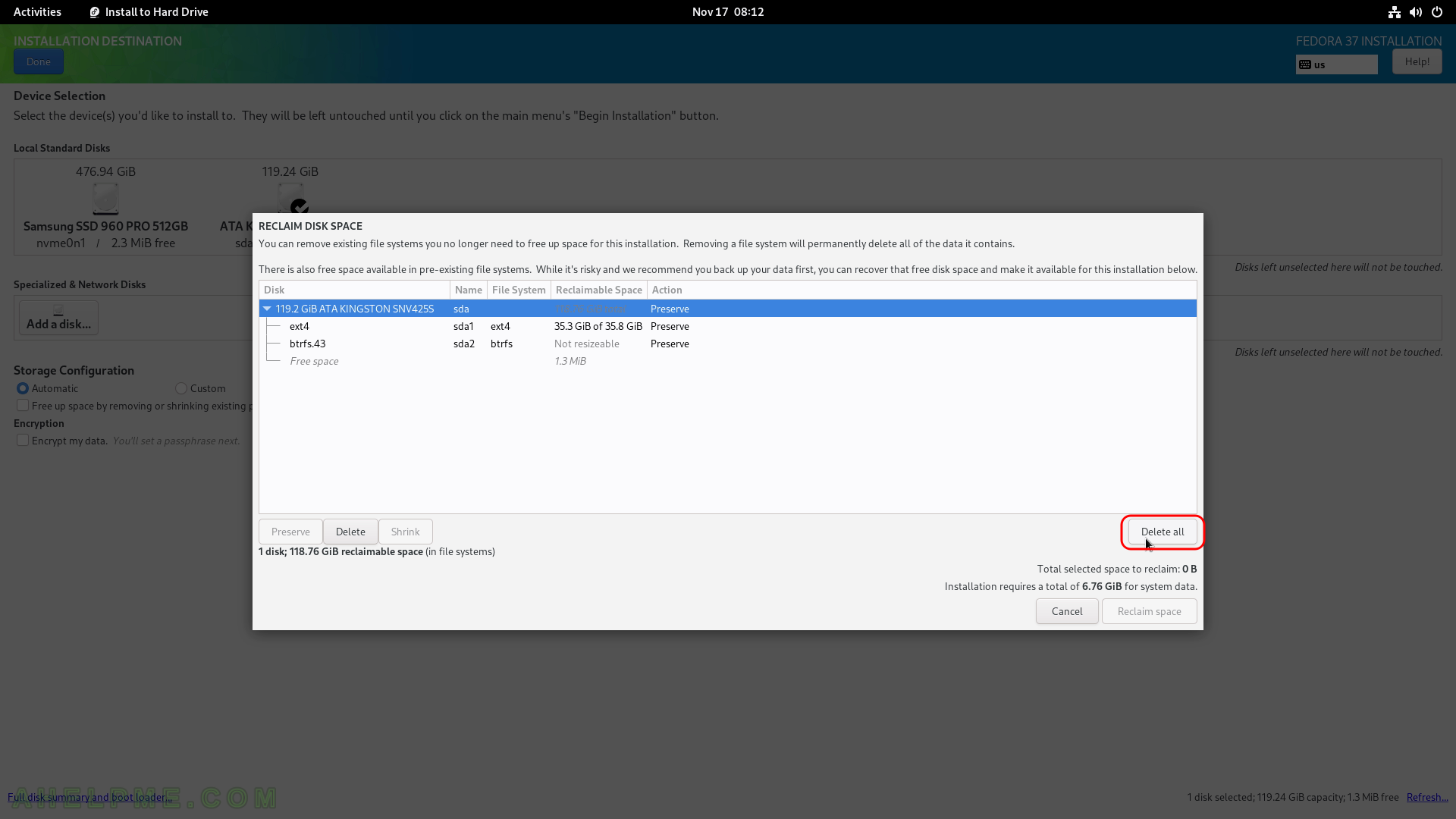
Task: Click the File System column header
Action: pyautogui.click(x=519, y=290)
